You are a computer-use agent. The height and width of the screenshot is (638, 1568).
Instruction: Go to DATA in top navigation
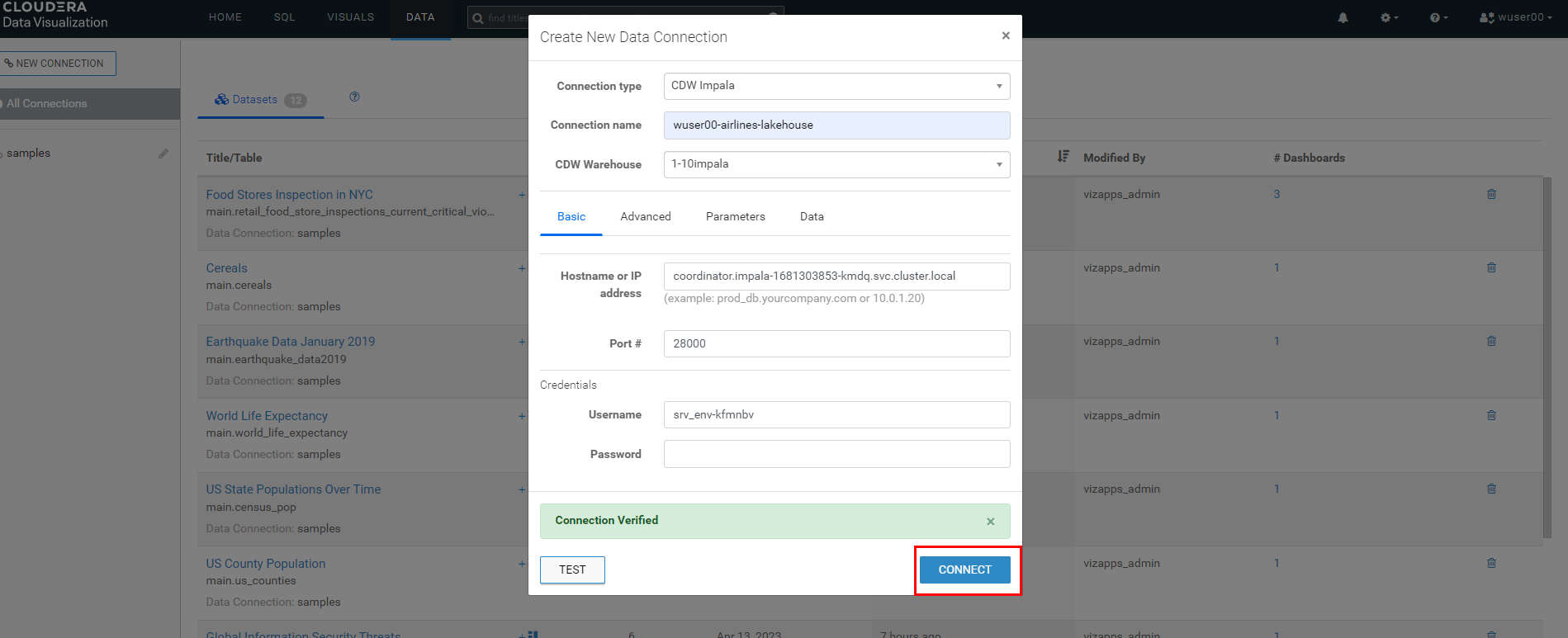420,17
